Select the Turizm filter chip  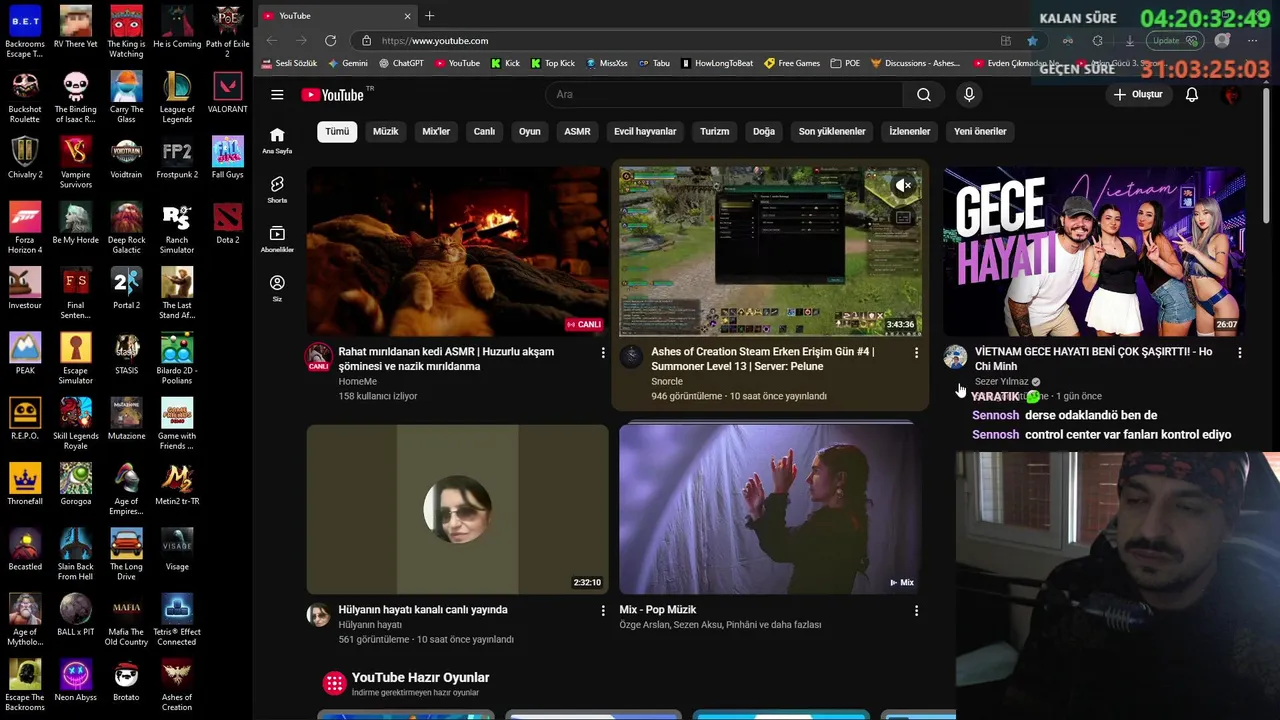[714, 131]
